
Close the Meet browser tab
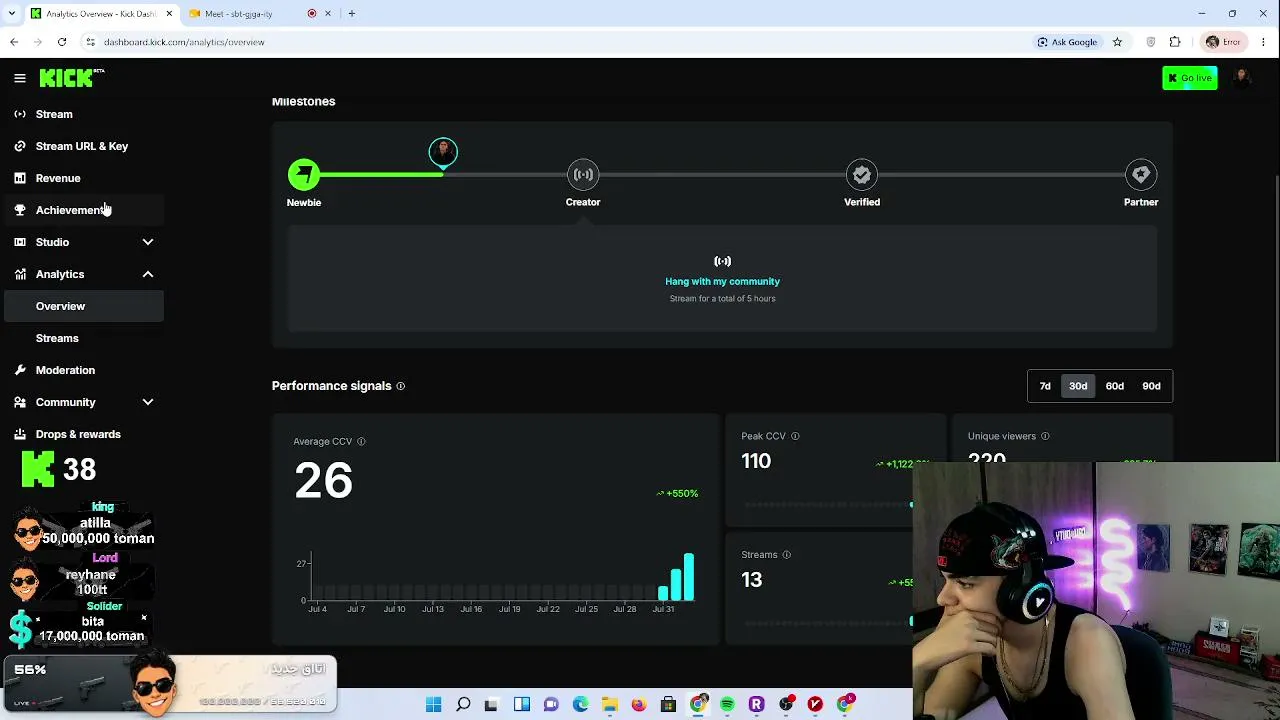328,14
